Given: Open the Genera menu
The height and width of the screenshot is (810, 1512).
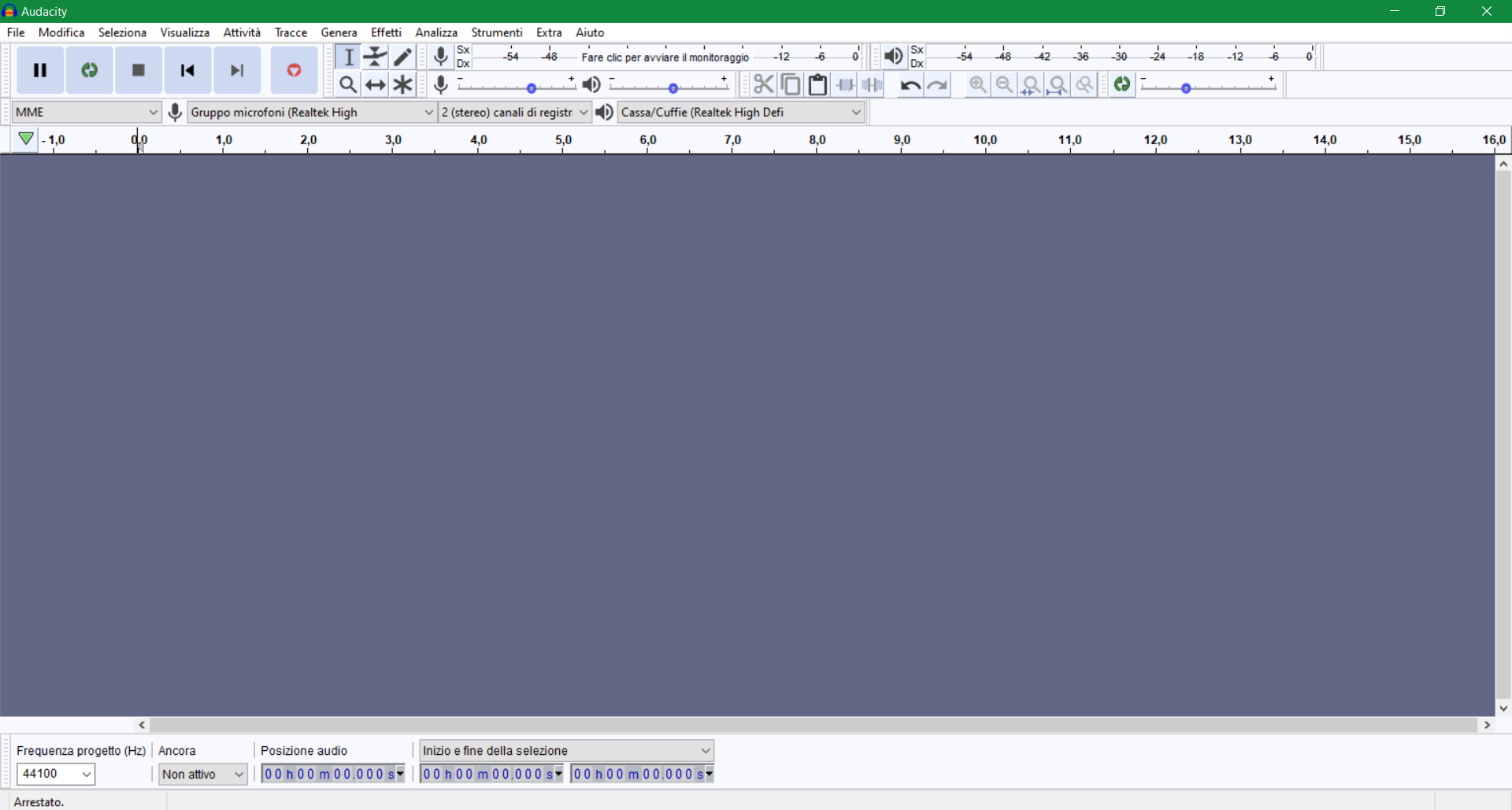Looking at the screenshot, I should (x=339, y=32).
